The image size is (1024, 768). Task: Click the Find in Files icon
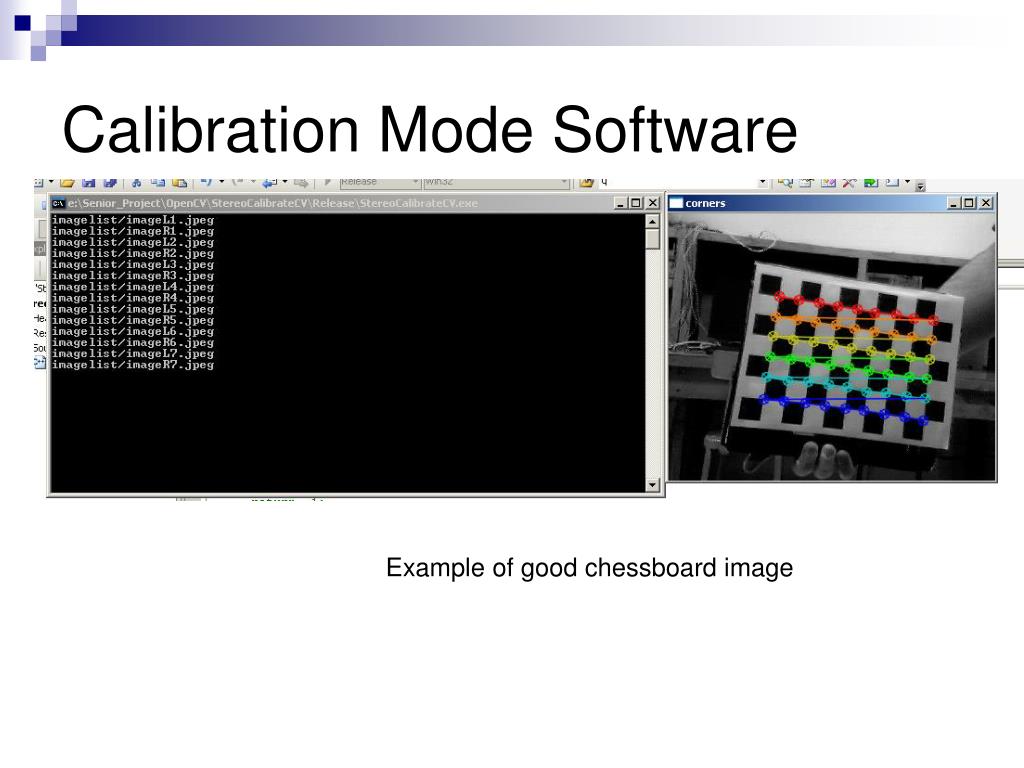click(586, 182)
